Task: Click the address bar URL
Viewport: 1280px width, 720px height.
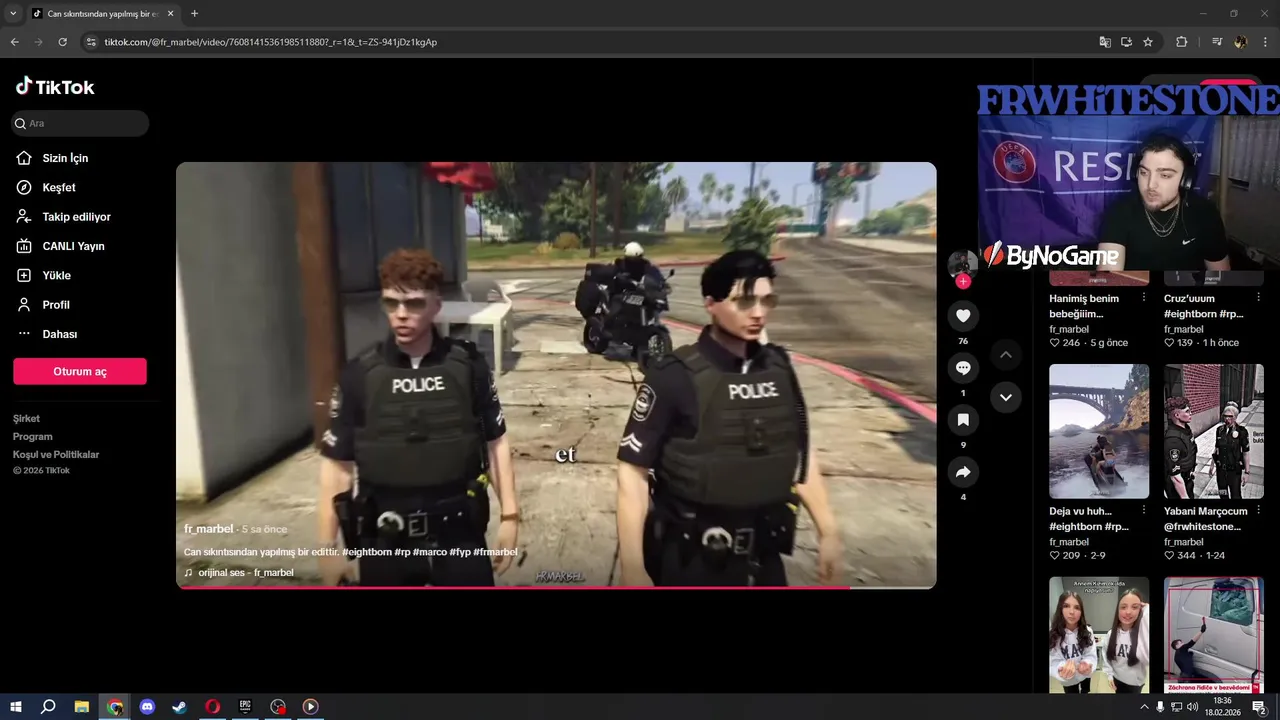Action: point(271,42)
